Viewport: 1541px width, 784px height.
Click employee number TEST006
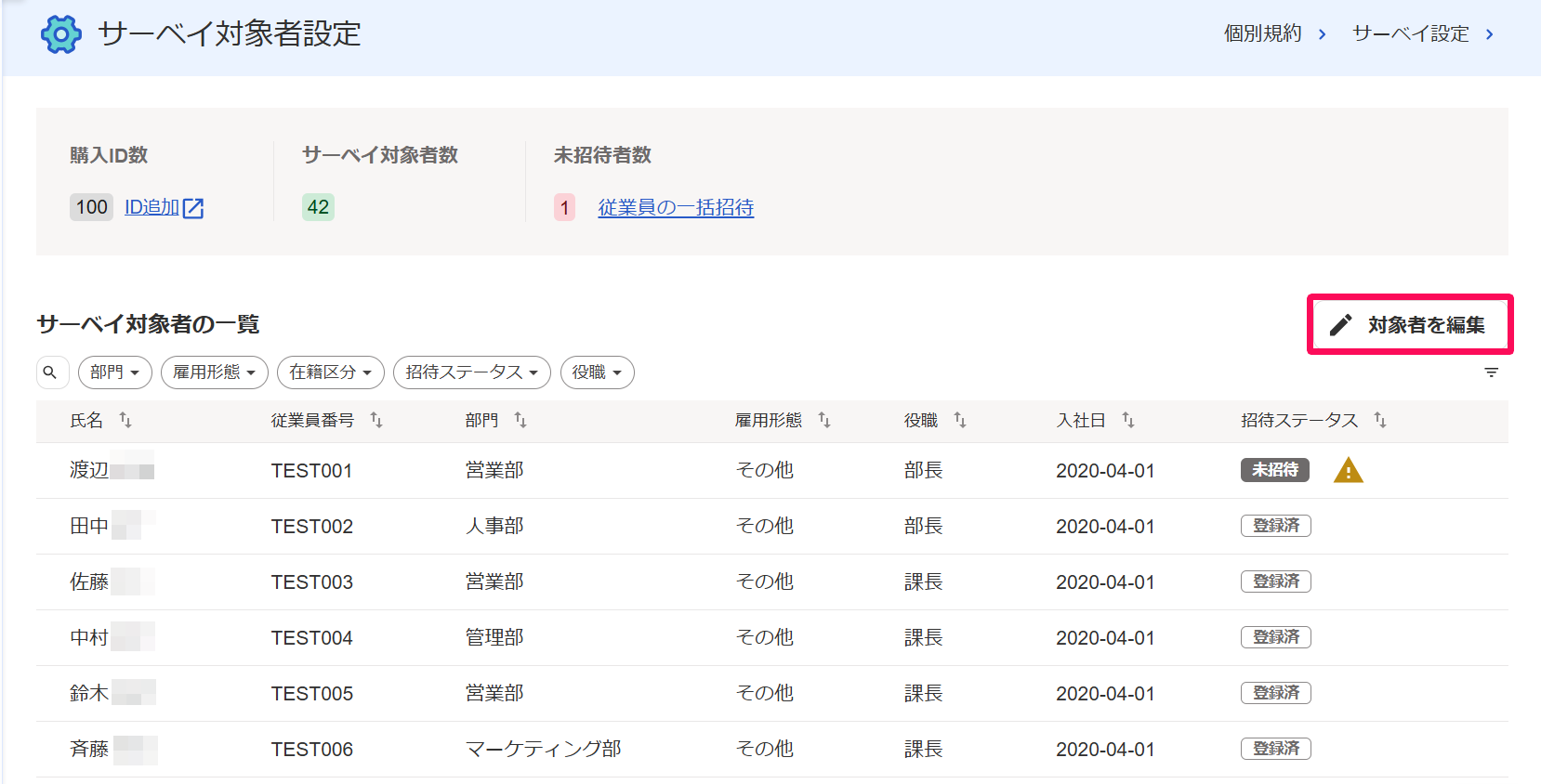[x=311, y=750]
